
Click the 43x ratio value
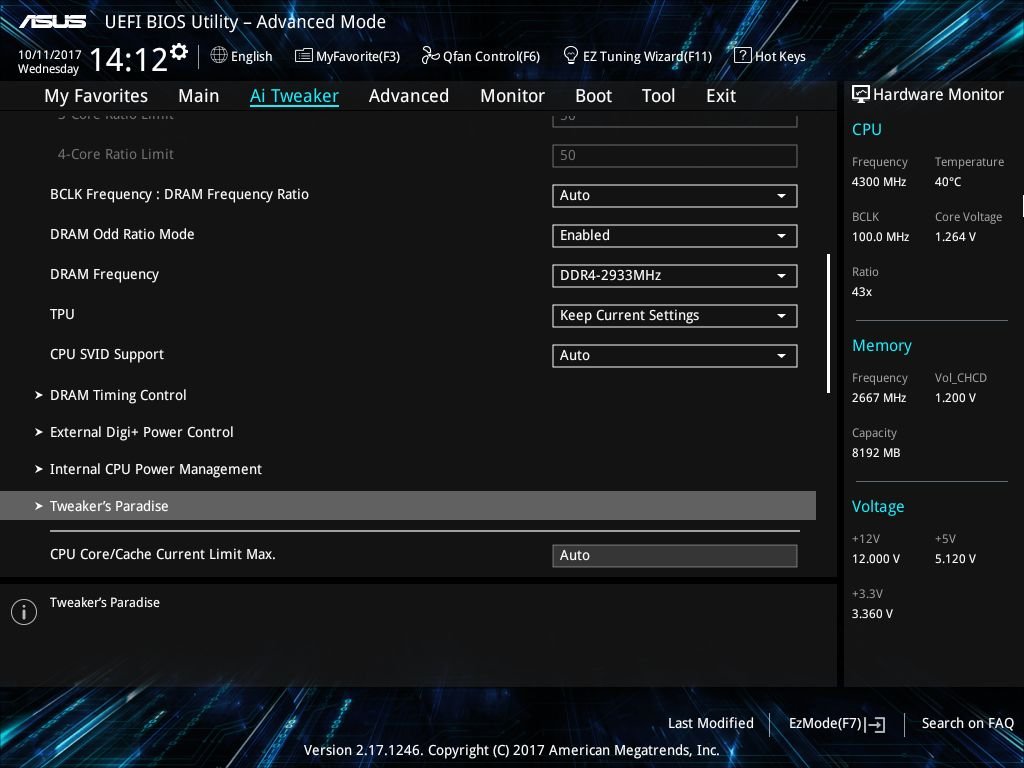pos(862,292)
